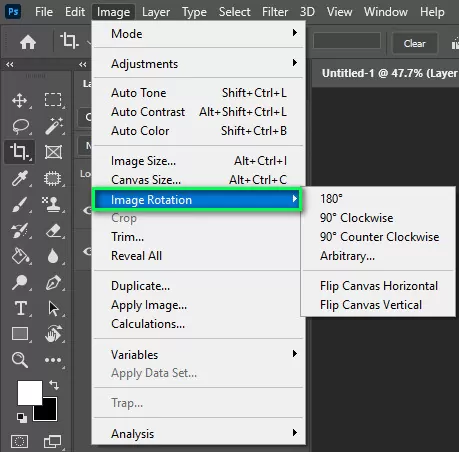Screen dimensions: 459x452
Task: Select the Brush tool
Action: coord(20,204)
